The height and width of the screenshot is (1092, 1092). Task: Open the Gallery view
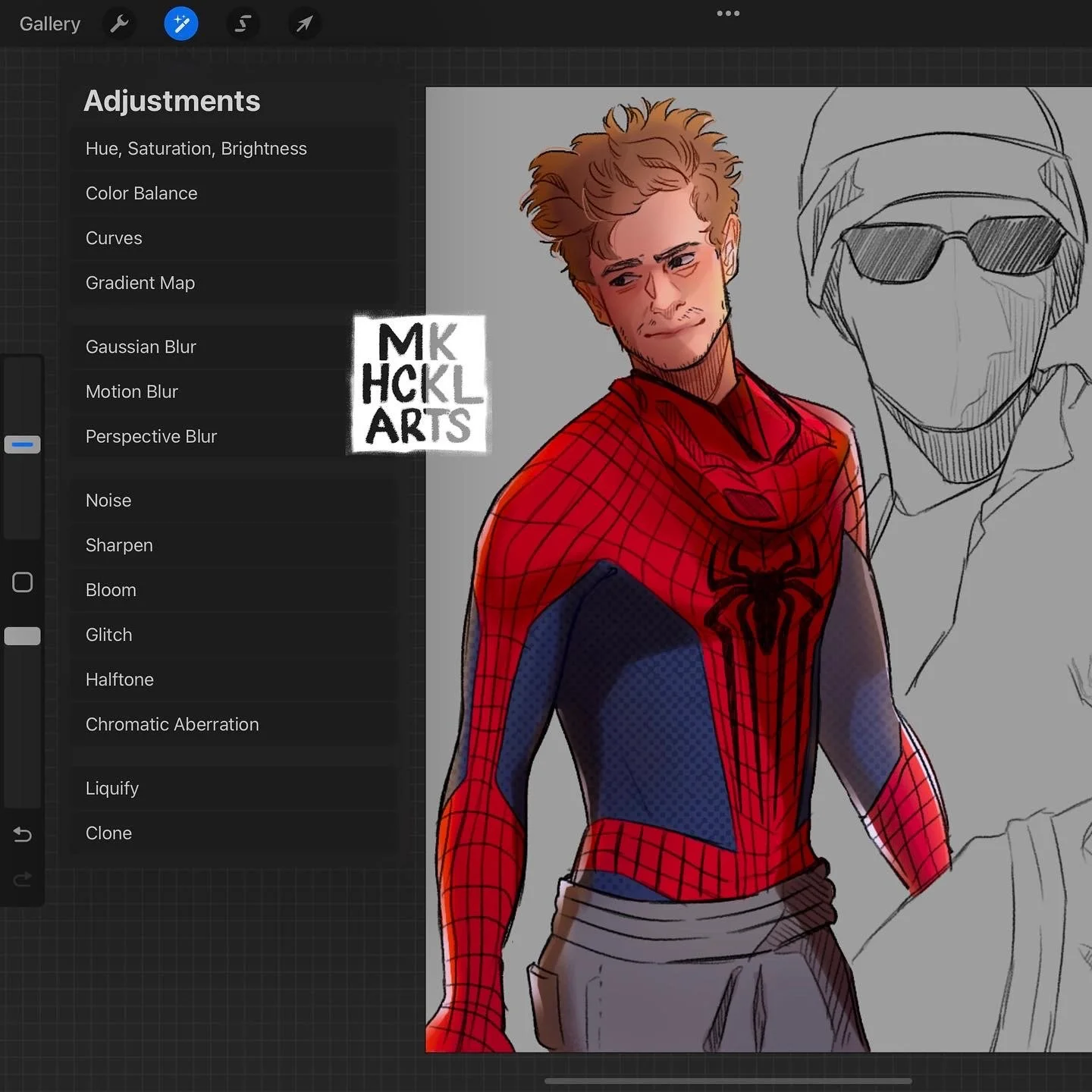pos(49,24)
